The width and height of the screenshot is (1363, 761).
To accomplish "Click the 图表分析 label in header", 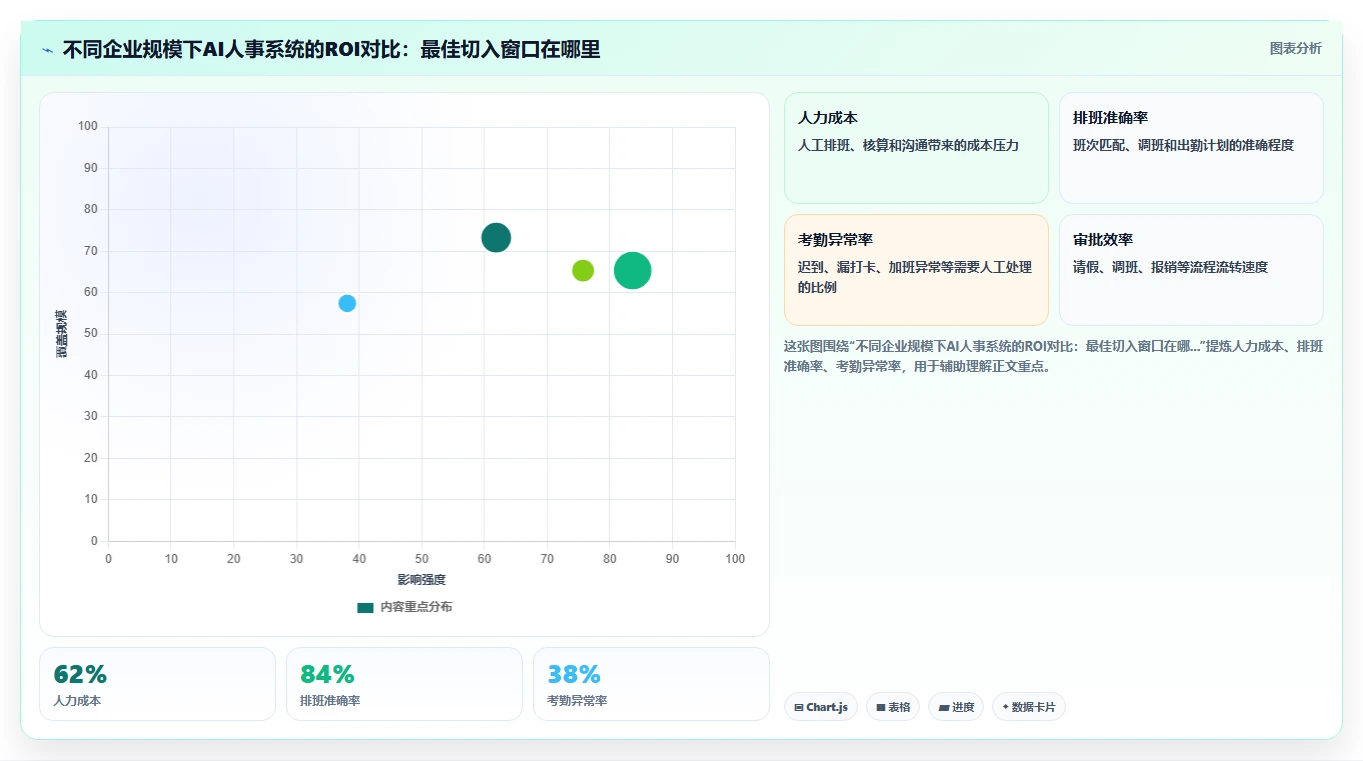I will click(1295, 48).
